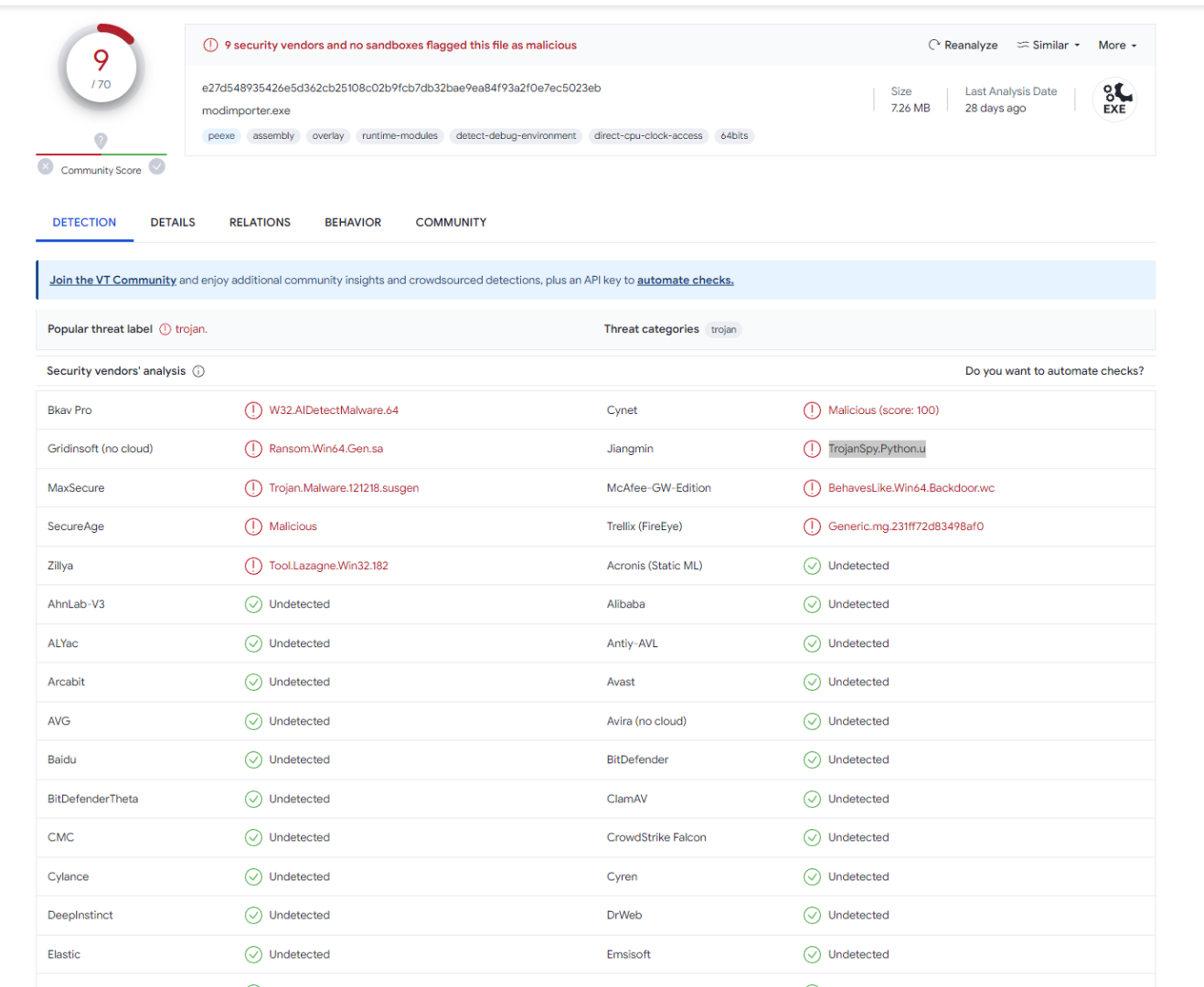This screenshot has width=1204, height=987.
Task: Open the COMMUNITY tab
Action: click(x=451, y=222)
